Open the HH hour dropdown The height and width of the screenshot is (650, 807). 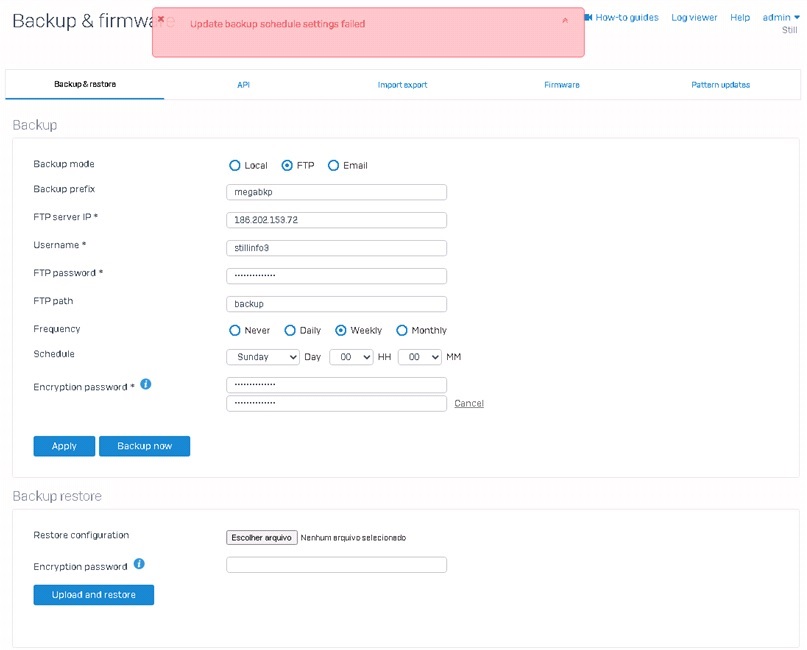(x=351, y=357)
